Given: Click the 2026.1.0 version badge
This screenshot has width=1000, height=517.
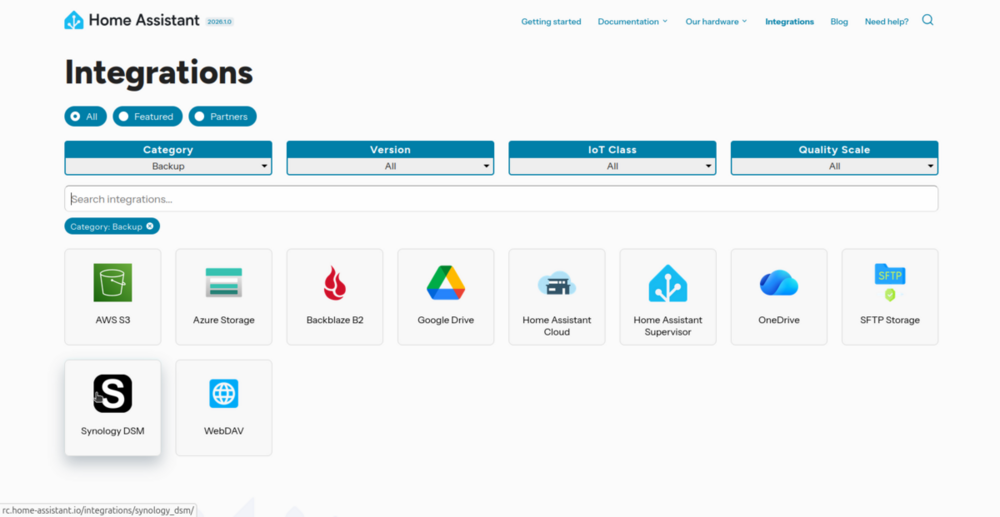Looking at the screenshot, I should pos(220,22).
